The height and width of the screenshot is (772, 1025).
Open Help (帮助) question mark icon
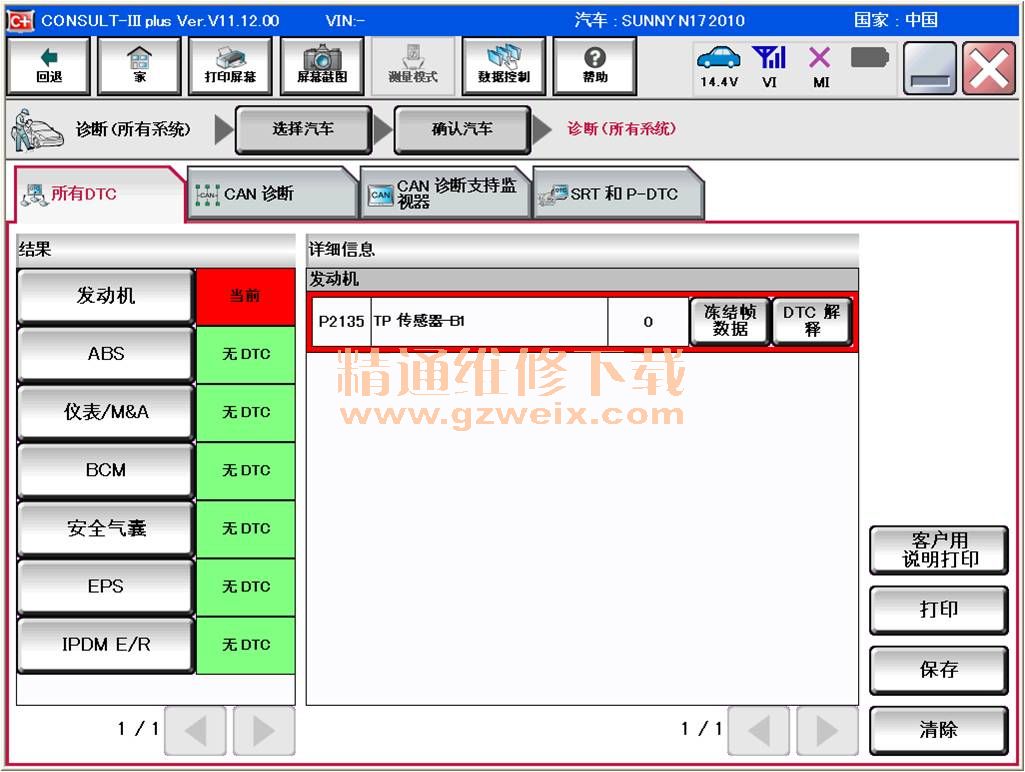[595, 67]
